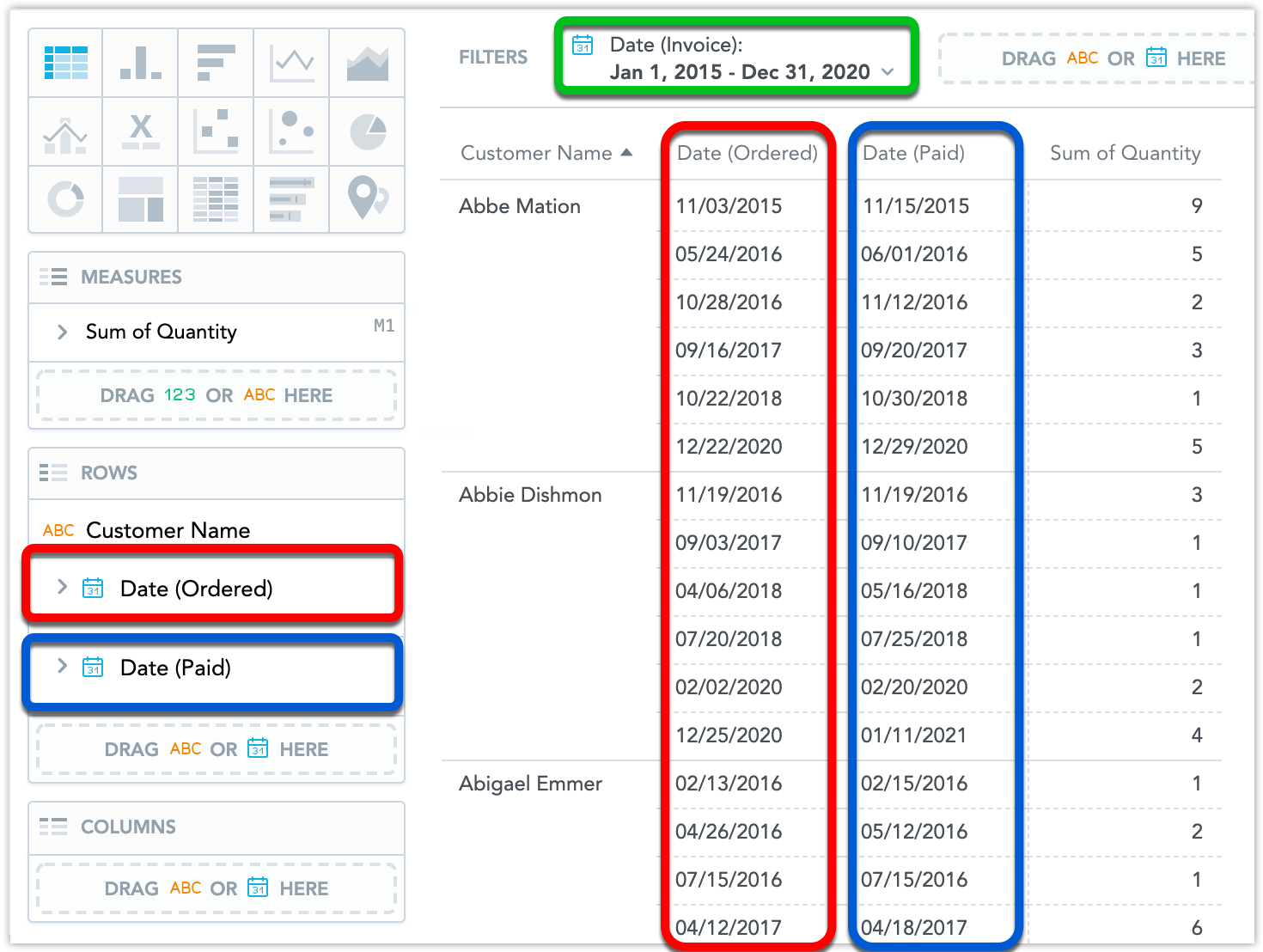Click paid date 09/20/2017 cell
Image resolution: width=1263 pixels, height=952 pixels.
pyautogui.click(x=914, y=351)
